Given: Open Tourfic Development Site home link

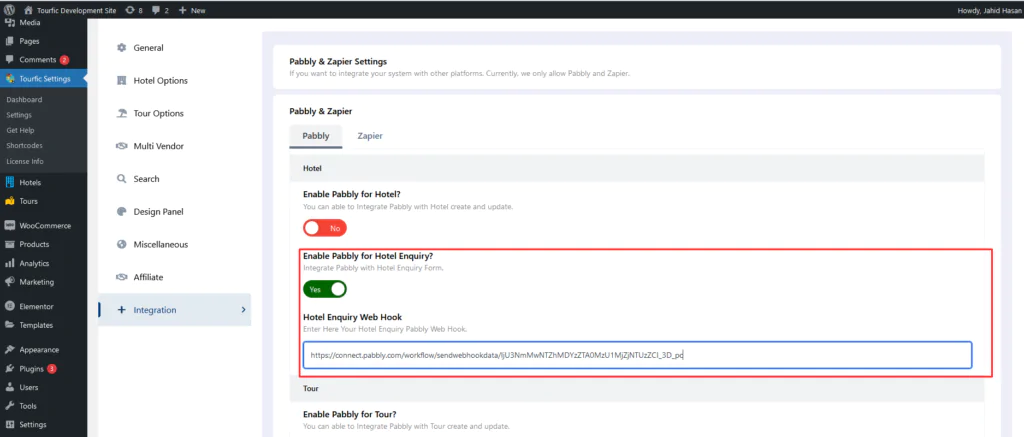Looking at the screenshot, I should (70, 10).
